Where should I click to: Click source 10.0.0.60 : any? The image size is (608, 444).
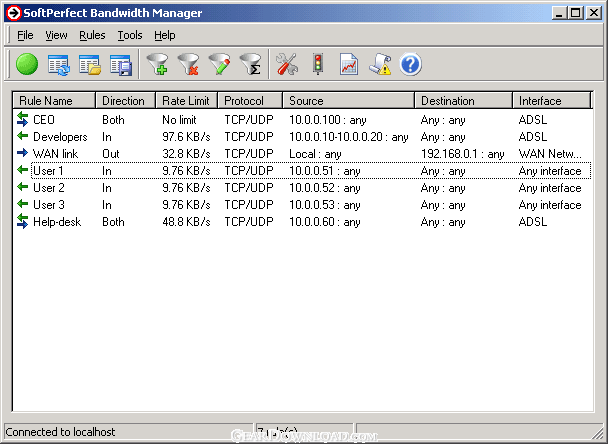point(325,222)
